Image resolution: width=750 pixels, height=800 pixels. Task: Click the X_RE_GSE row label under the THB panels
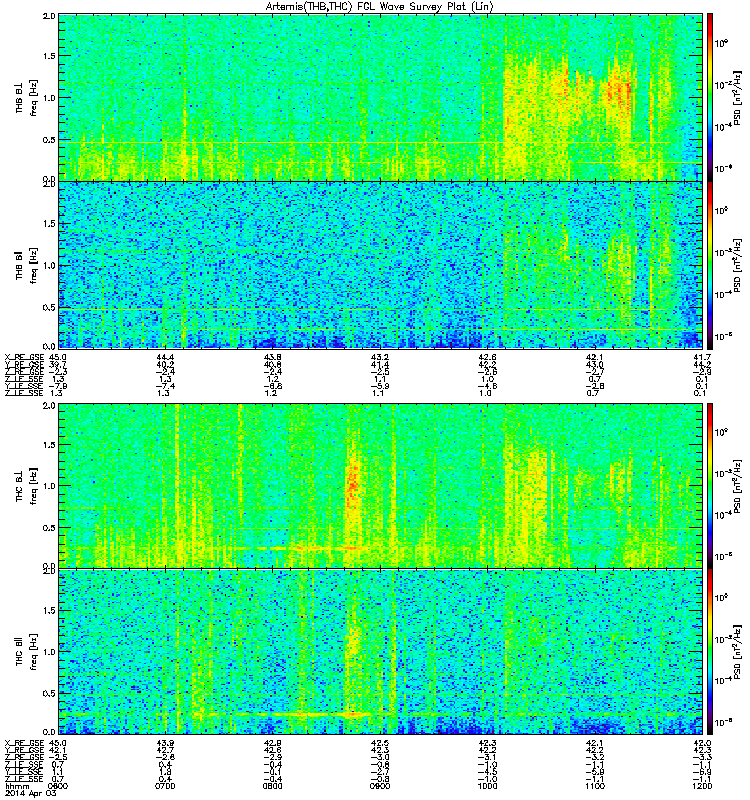pos(24,357)
